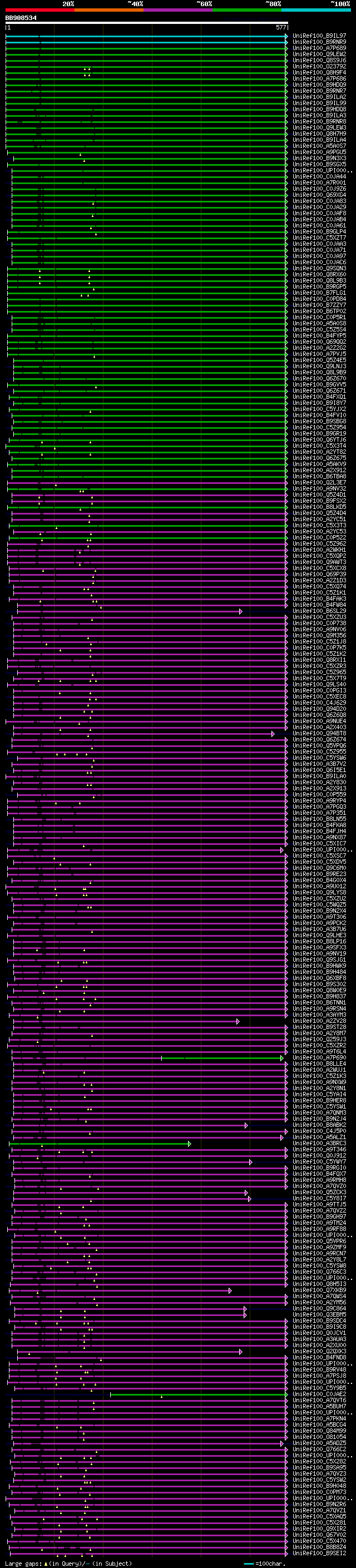Open UniRef100_B9GLP4 entry
The image size is (356, 1568).
pos(319,232)
